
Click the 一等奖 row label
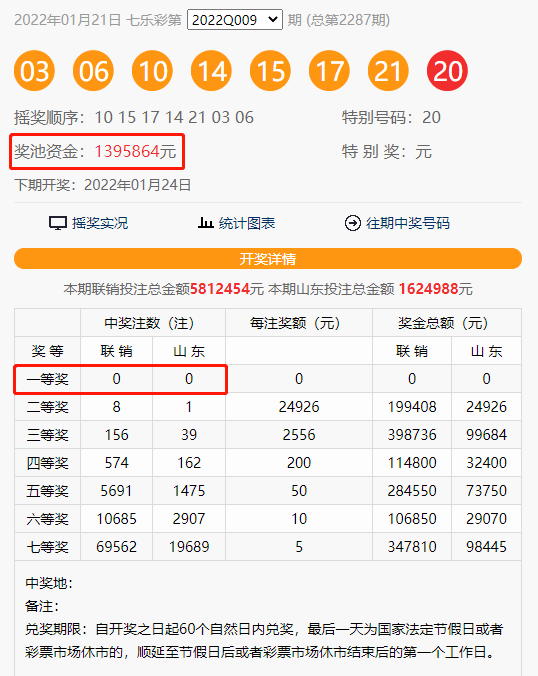pyautogui.click(x=47, y=379)
